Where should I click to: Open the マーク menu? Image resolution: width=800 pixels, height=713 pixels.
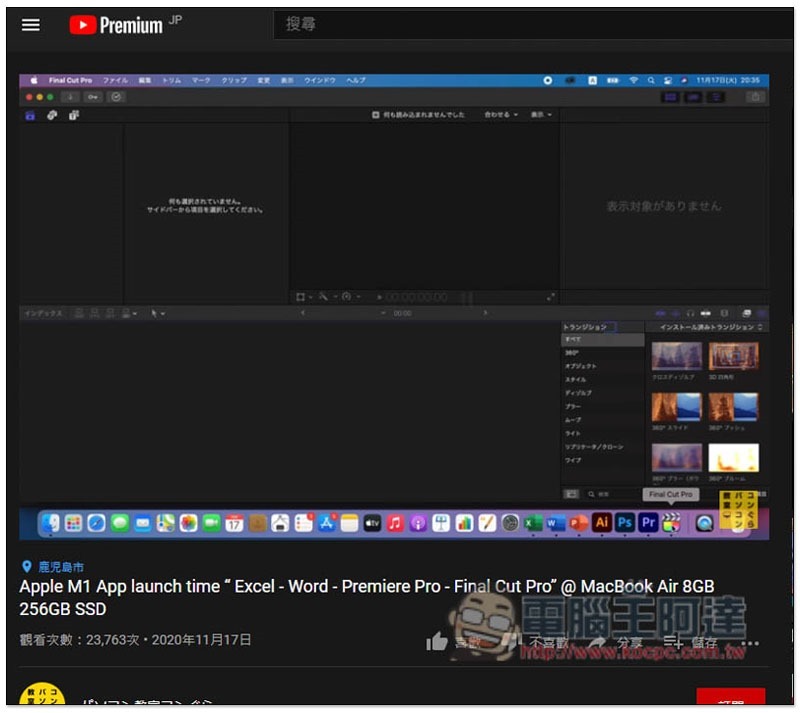click(201, 80)
